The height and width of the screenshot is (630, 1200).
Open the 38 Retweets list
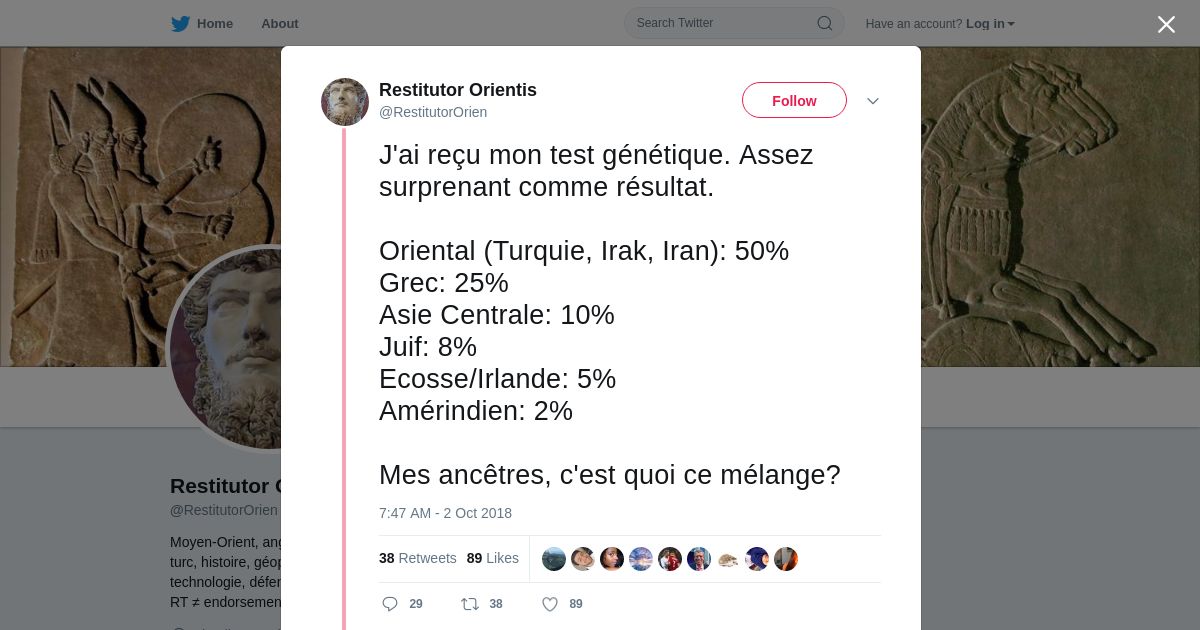coord(417,558)
